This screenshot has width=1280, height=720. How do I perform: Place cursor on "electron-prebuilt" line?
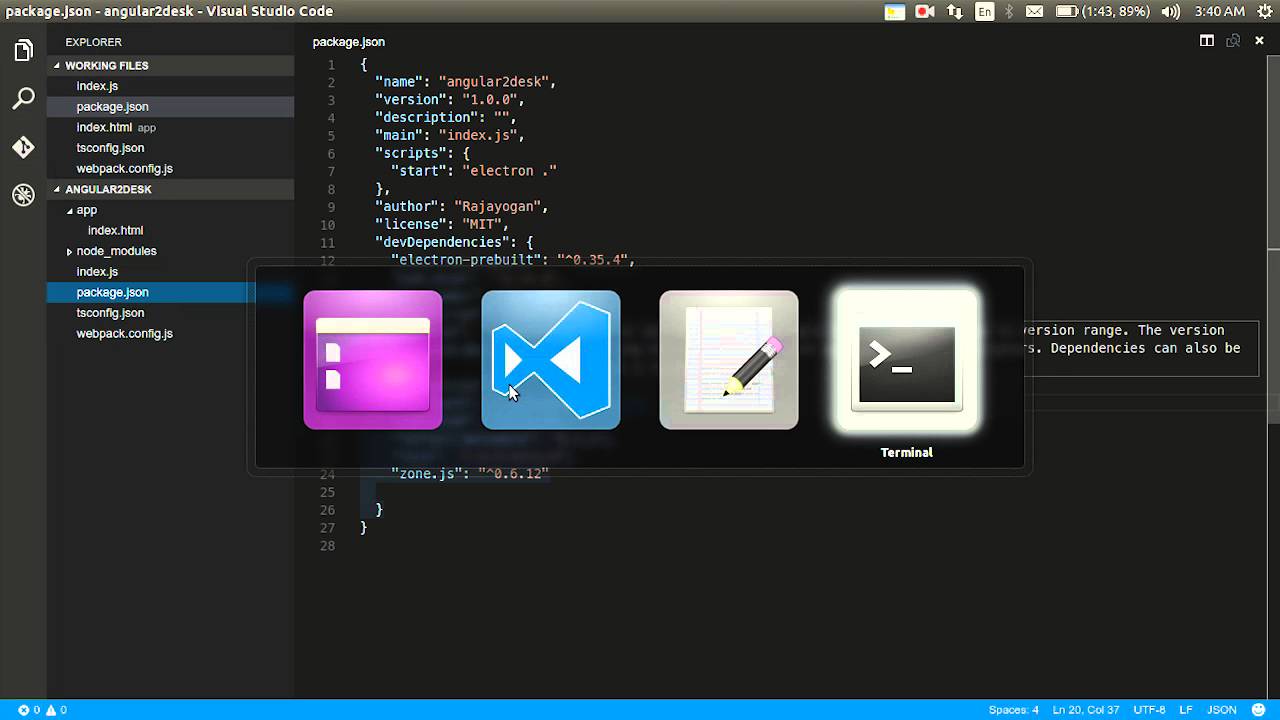point(512,260)
